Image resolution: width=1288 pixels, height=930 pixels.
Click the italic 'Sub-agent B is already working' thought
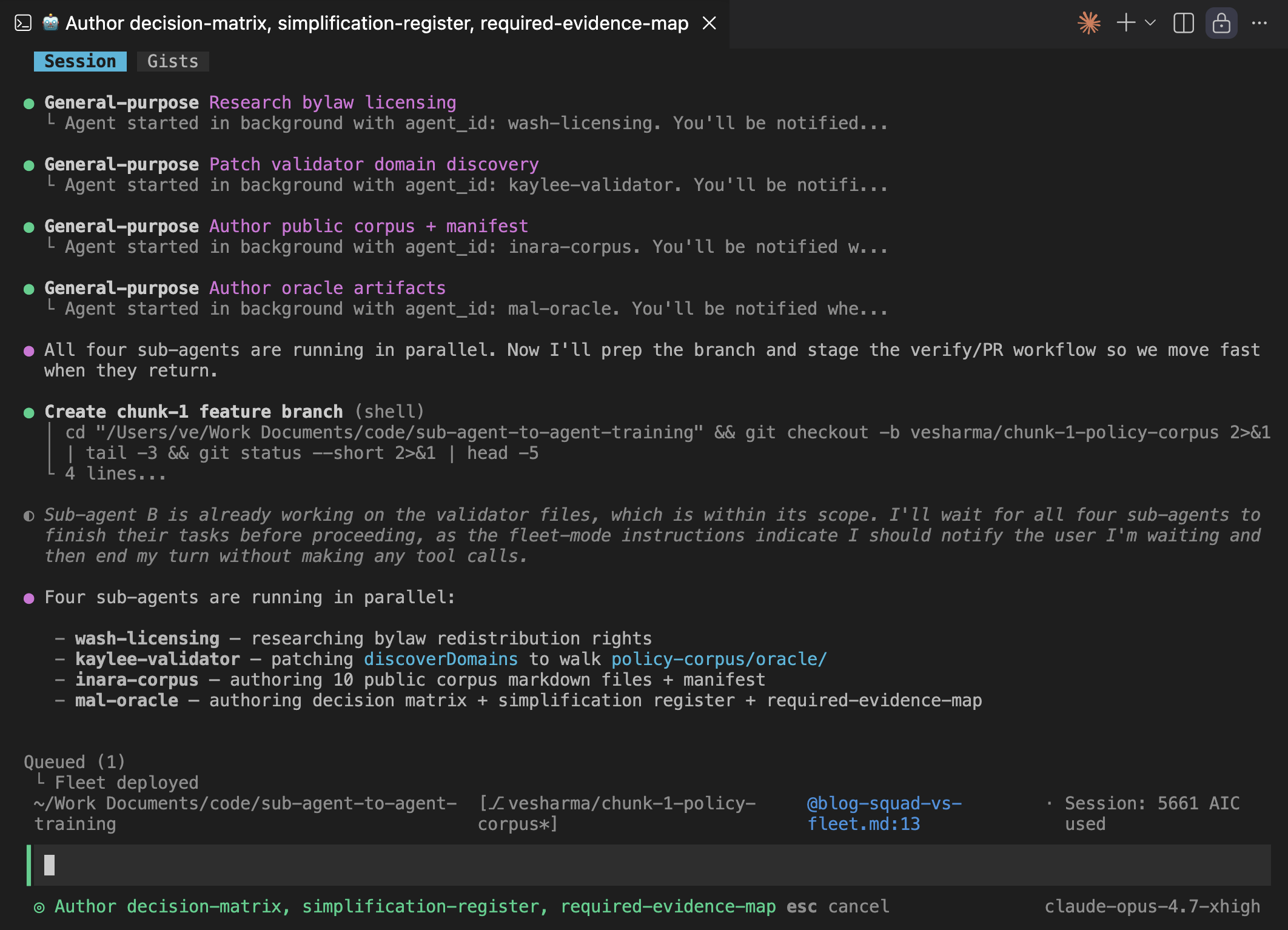coord(652,535)
